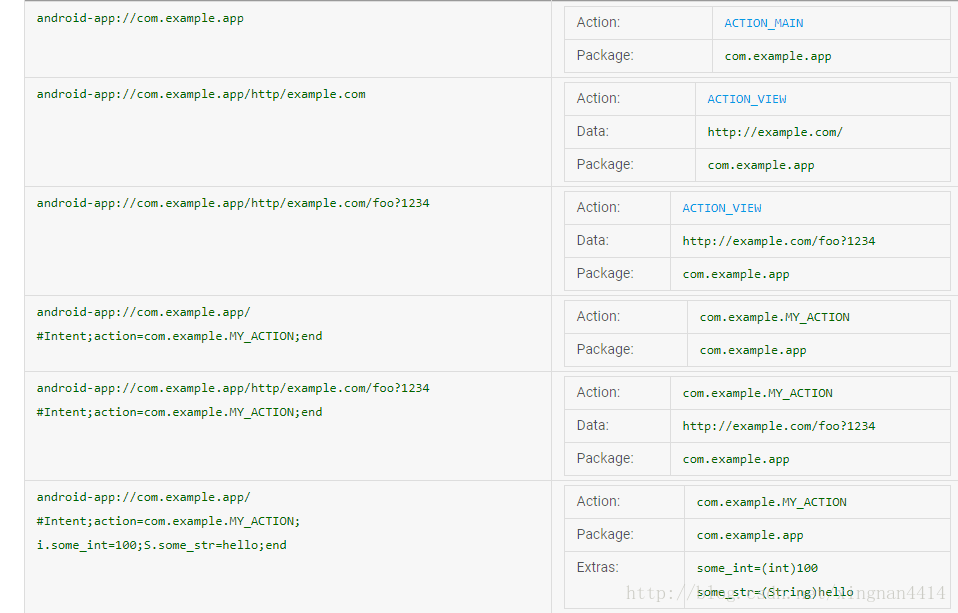
Task: Open ACTION_VIEW link above the foo?1234 data URL
Action: [x=721, y=208]
